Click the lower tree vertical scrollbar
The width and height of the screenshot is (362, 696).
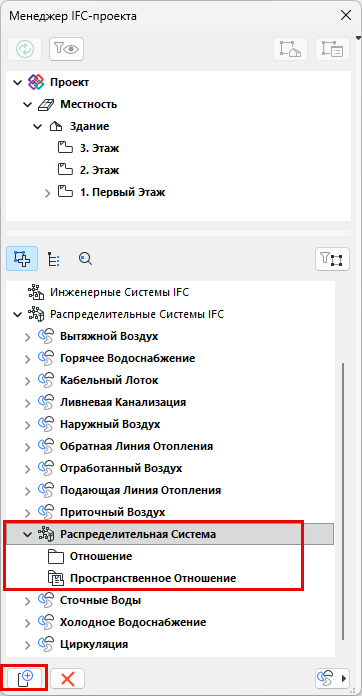(x=343, y=502)
